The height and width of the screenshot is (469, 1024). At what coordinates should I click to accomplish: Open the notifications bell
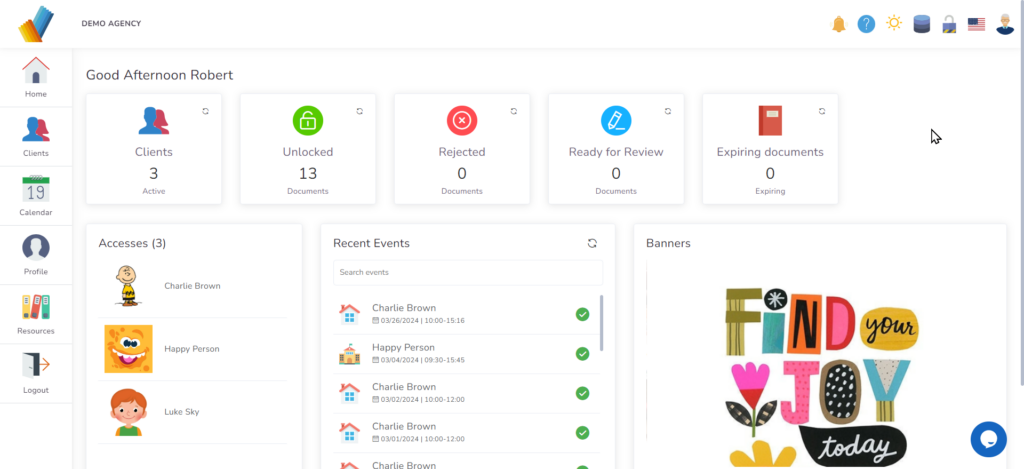click(839, 24)
